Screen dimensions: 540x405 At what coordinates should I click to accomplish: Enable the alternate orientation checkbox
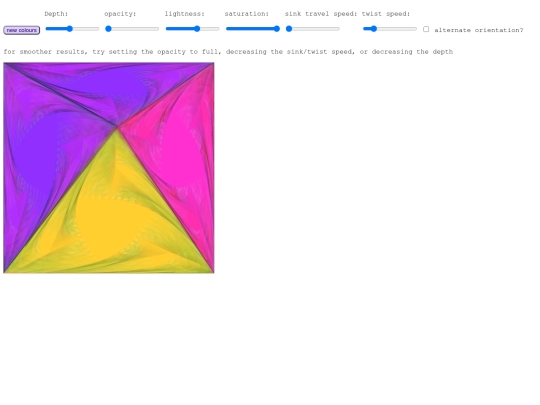click(426, 29)
